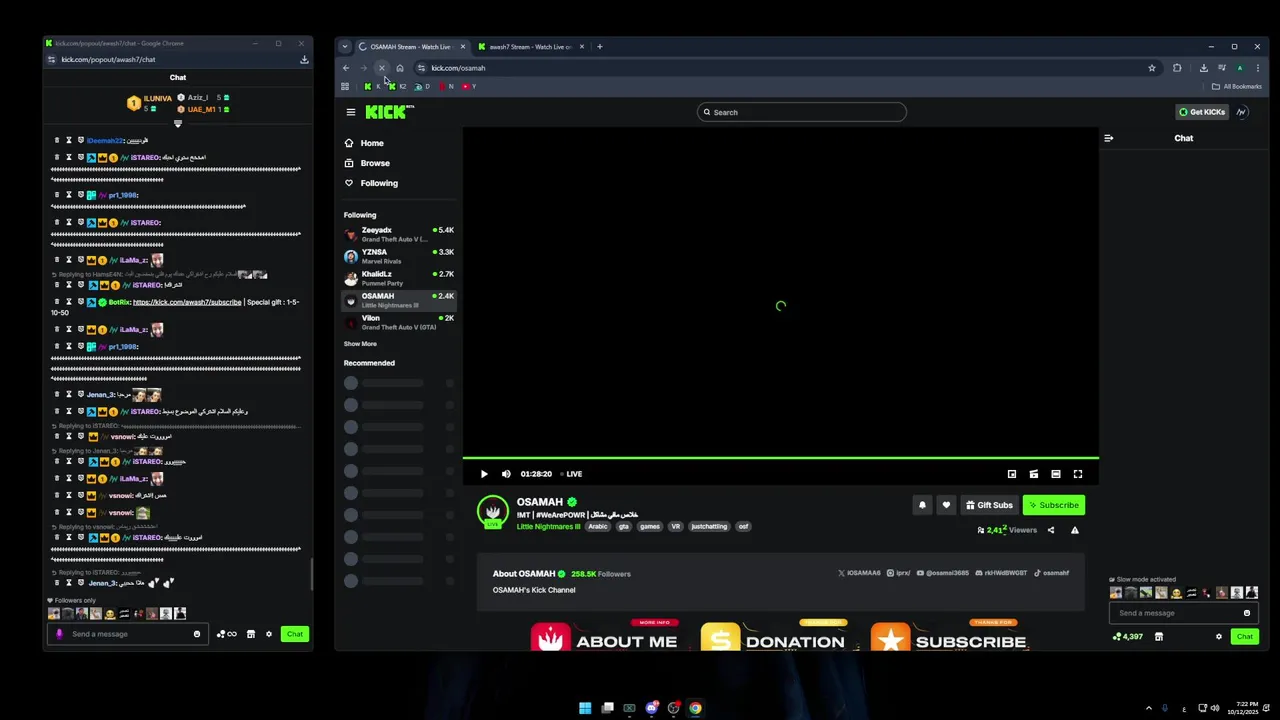The image size is (1280, 720).
Task: Open KhalidLz channel in Following list
Action: 399,278
